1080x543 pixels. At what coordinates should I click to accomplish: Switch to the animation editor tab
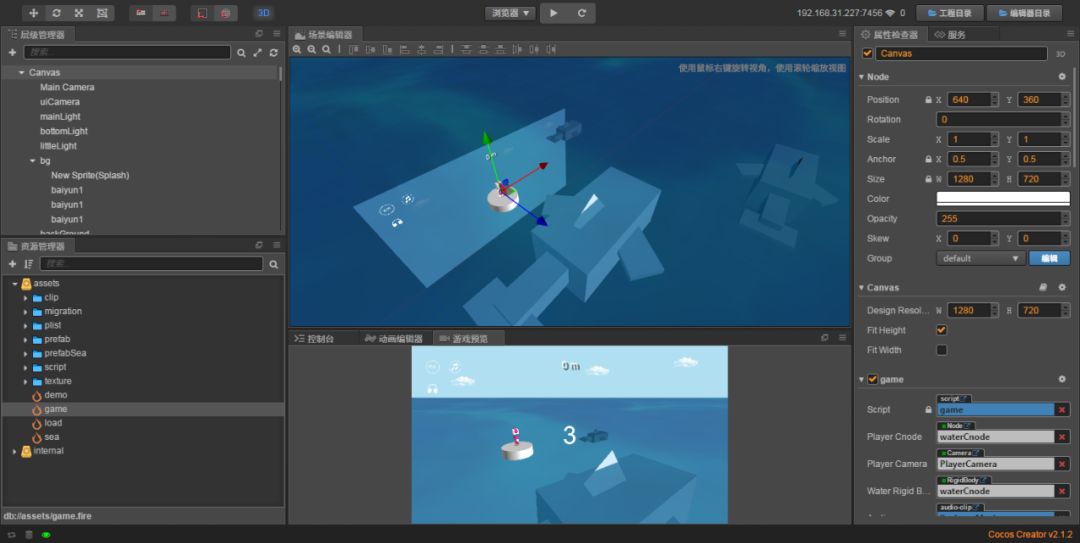pos(394,339)
